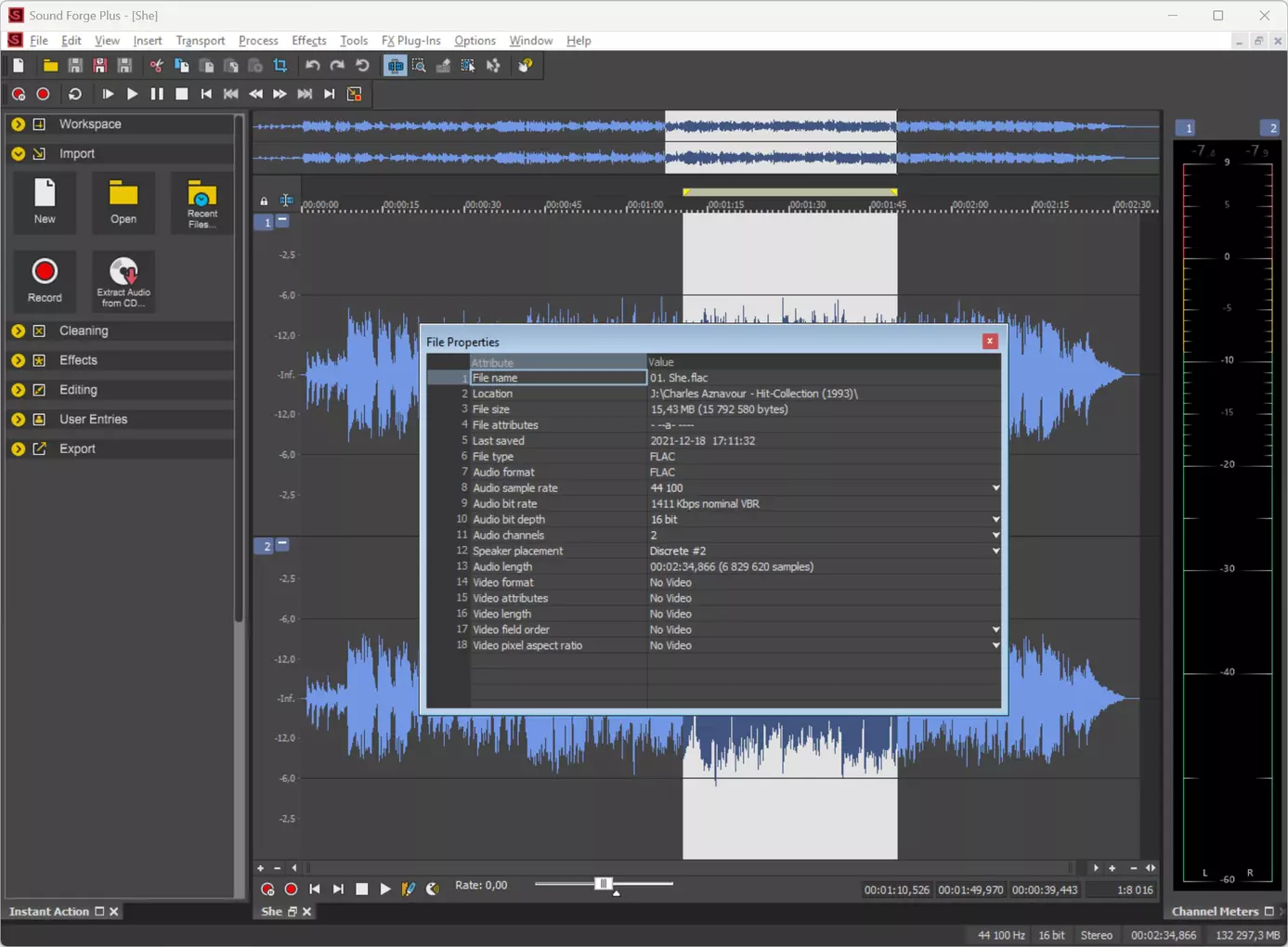The width and height of the screenshot is (1288, 947).
Task: Expand the Export section
Action: 19,449
